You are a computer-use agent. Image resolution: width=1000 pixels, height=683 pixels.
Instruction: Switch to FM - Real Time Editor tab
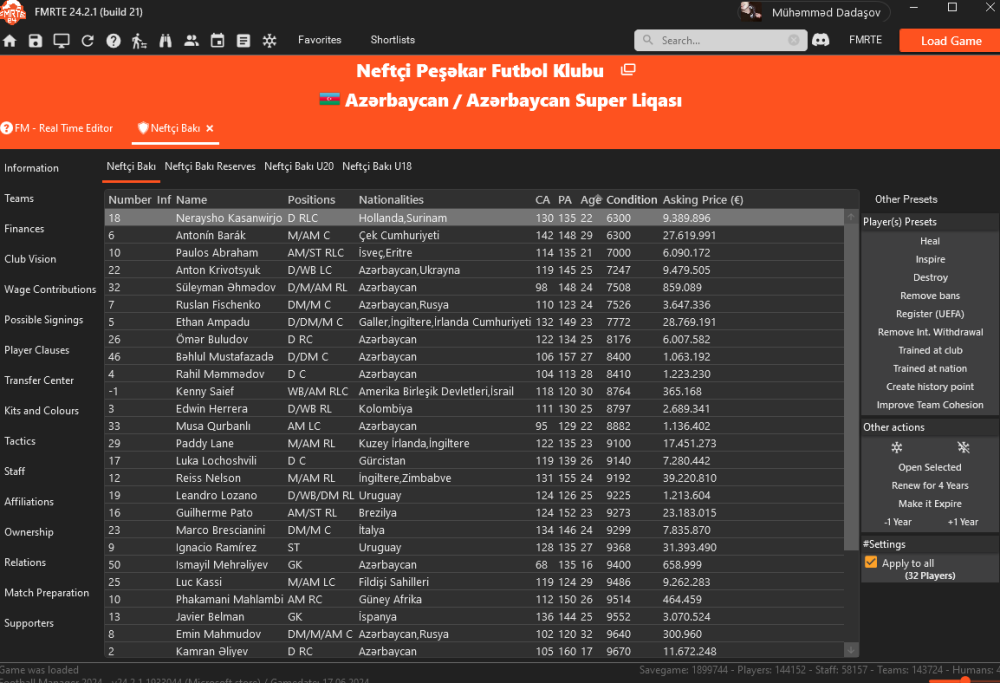(57, 128)
